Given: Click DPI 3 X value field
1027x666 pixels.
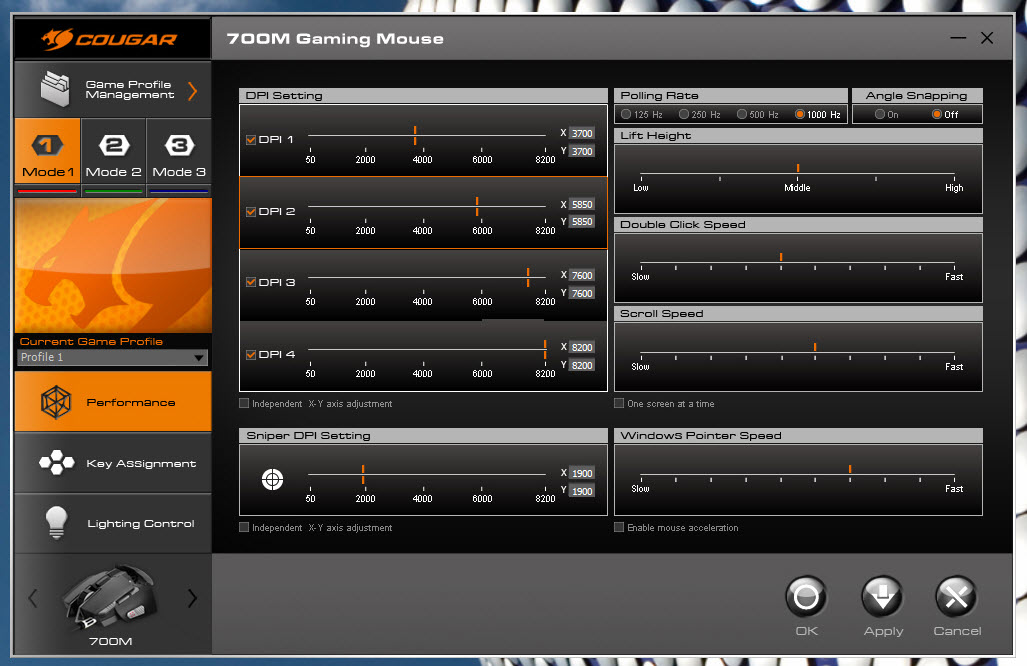Looking at the screenshot, I should pos(582,275).
